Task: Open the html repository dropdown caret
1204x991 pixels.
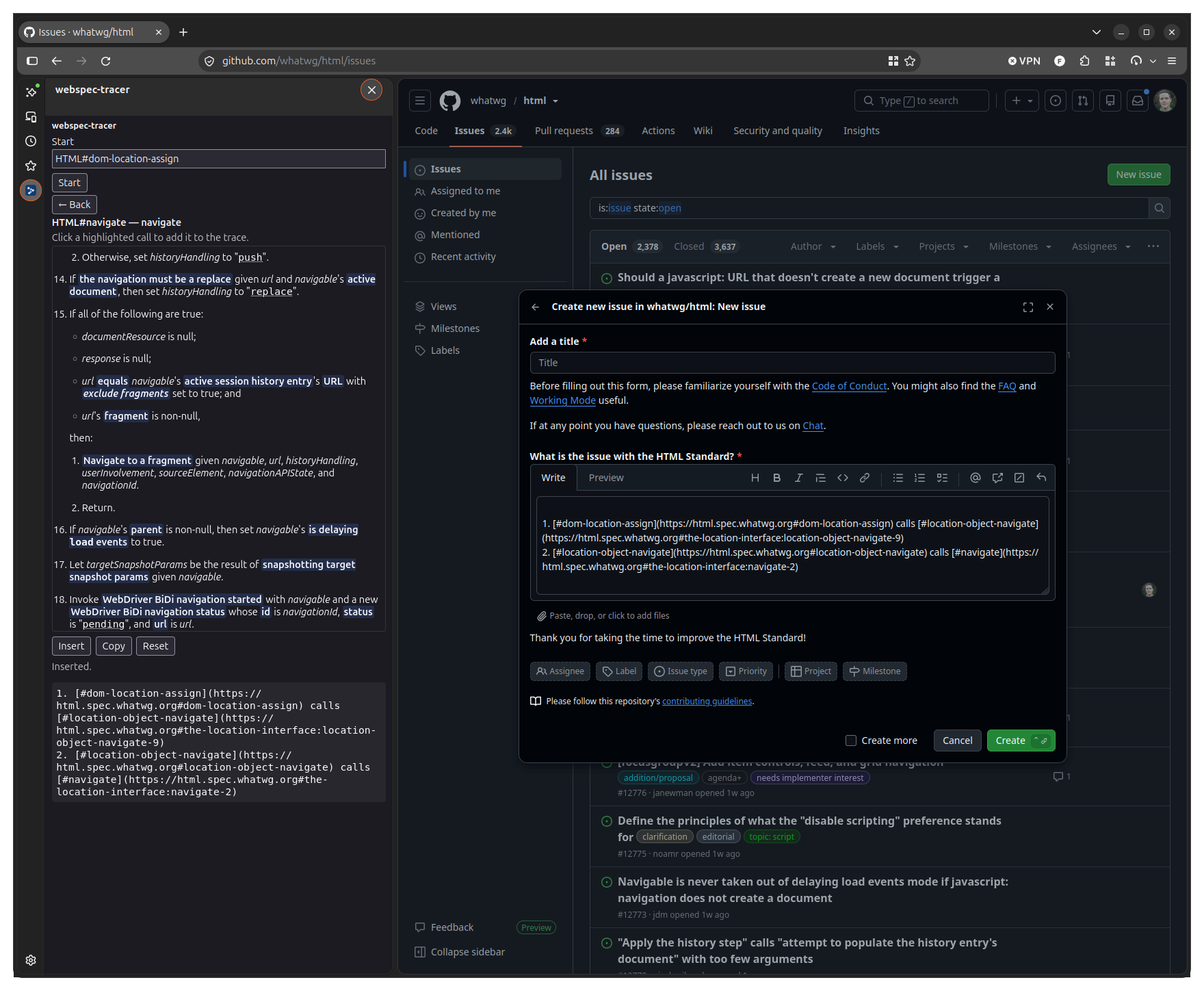Action: click(x=555, y=101)
